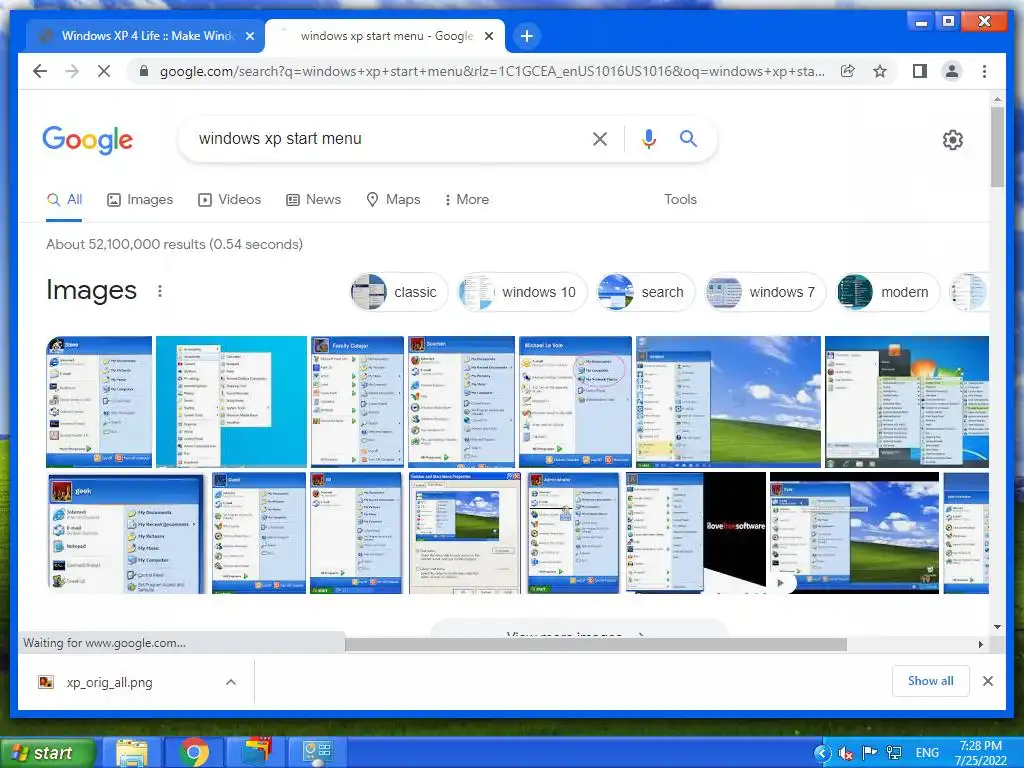Open the video thumbnail with play icon

(854, 533)
